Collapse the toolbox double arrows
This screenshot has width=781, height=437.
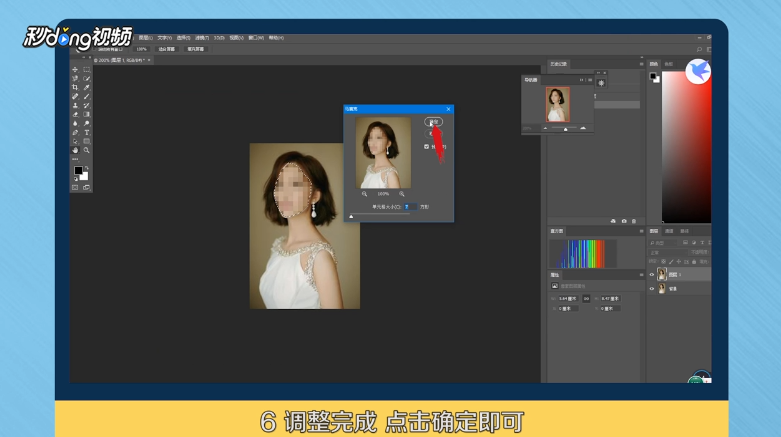tap(83, 57)
